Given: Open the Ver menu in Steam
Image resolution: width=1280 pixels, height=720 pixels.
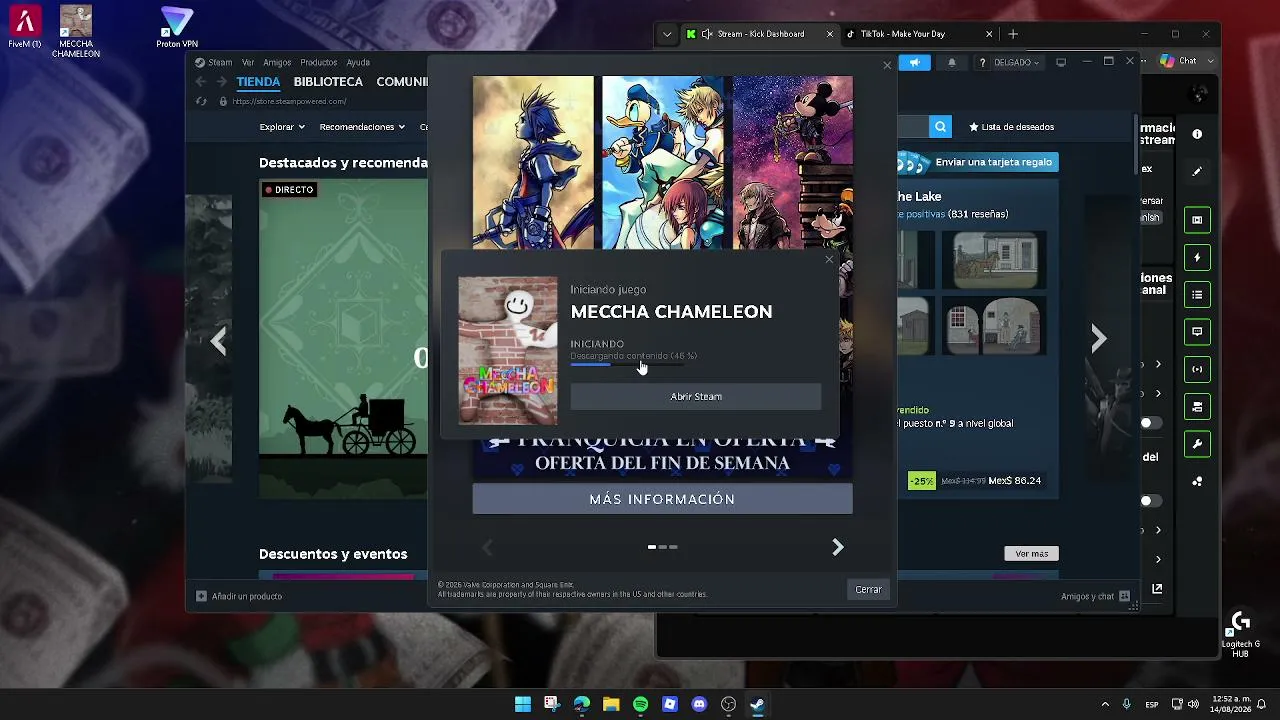Looking at the screenshot, I should (x=247, y=62).
